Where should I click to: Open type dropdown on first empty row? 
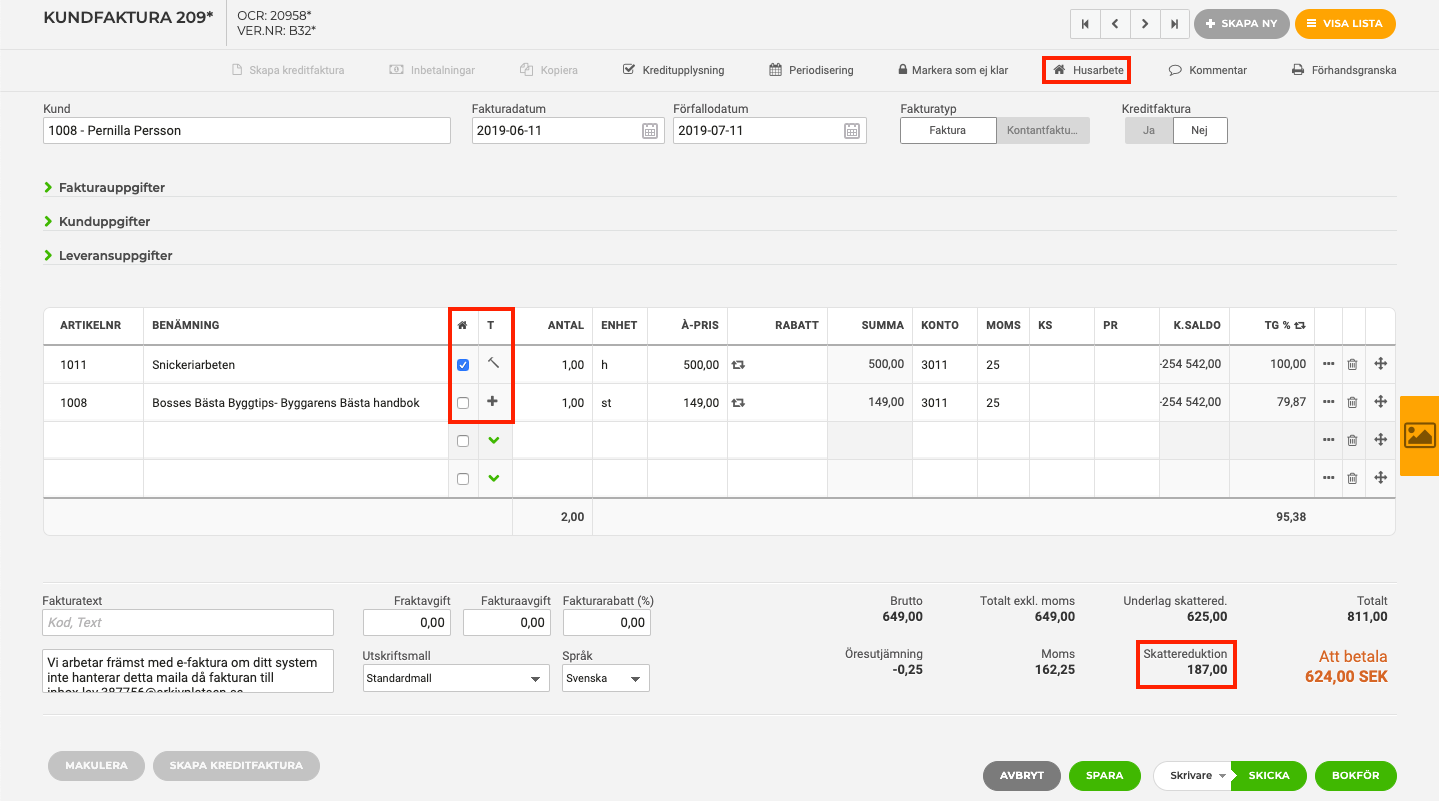coord(494,440)
